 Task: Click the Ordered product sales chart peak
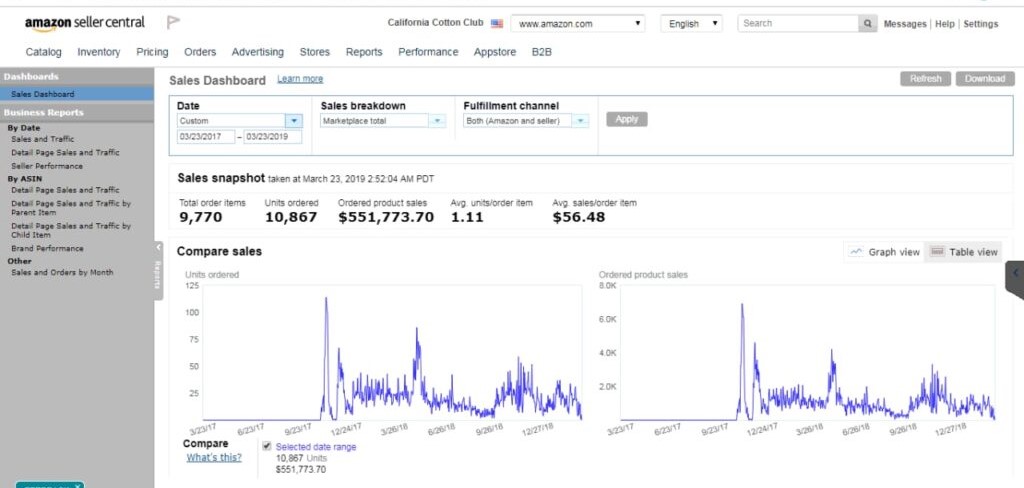tap(742, 305)
